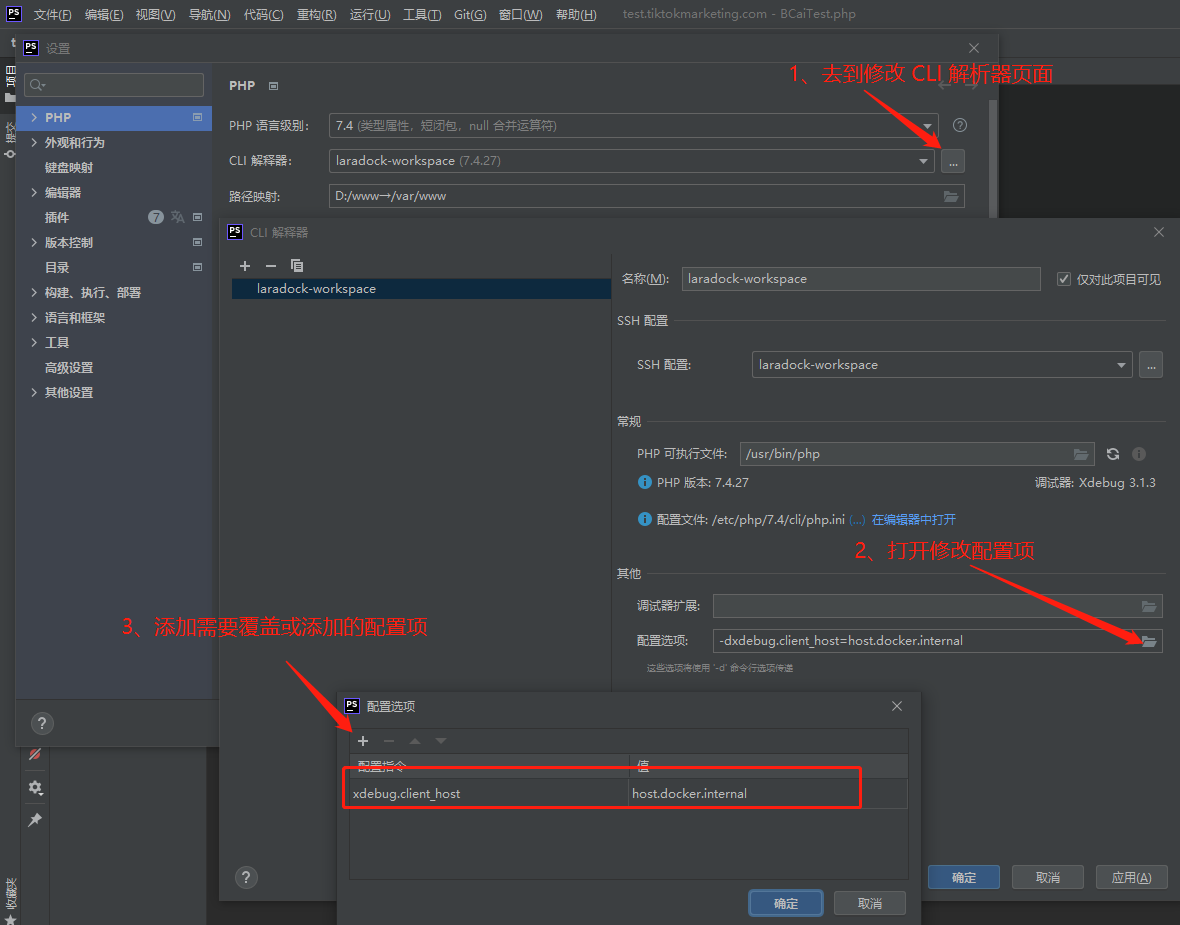The height and width of the screenshot is (925, 1180).
Task: Open the Edit menu
Action: pos(104,14)
